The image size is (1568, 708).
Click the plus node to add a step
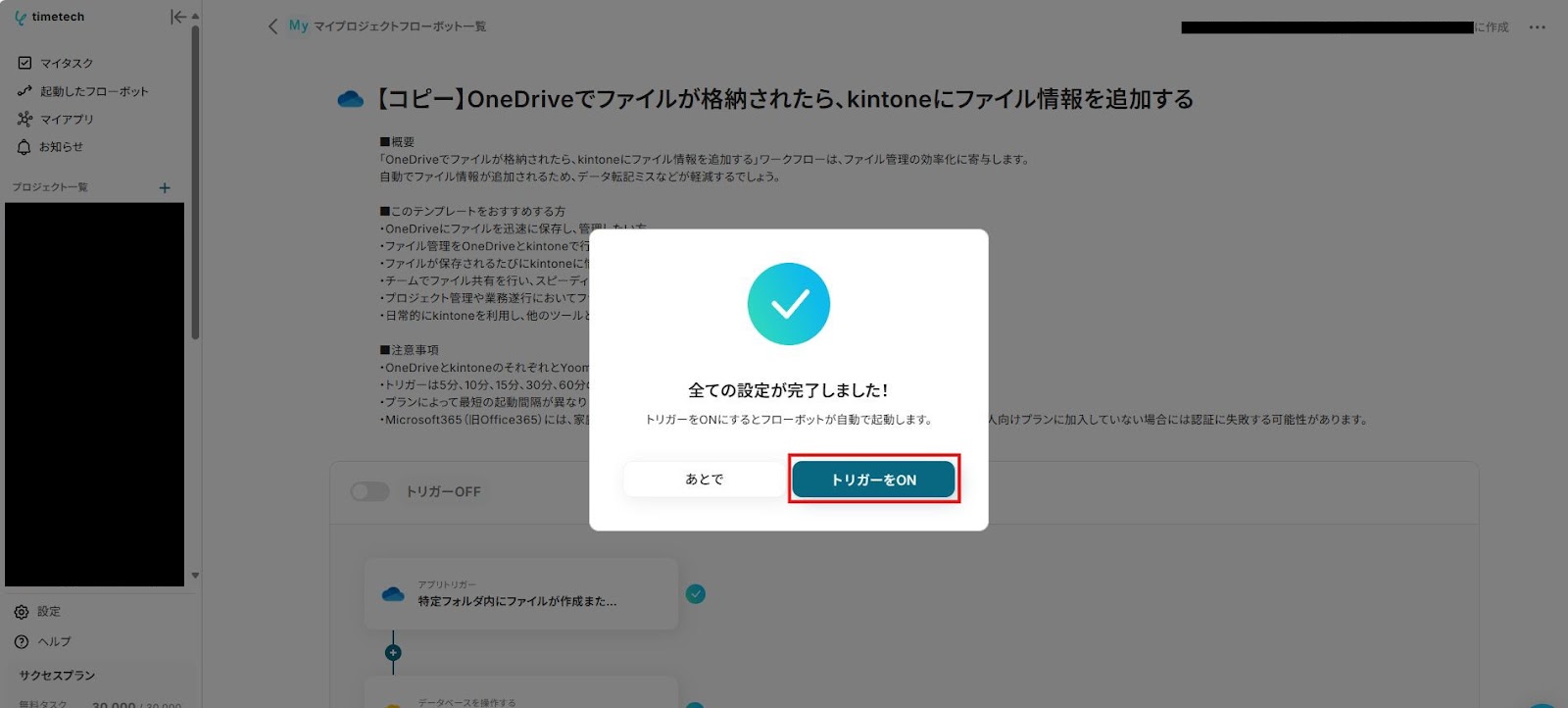click(x=393, y=652)
